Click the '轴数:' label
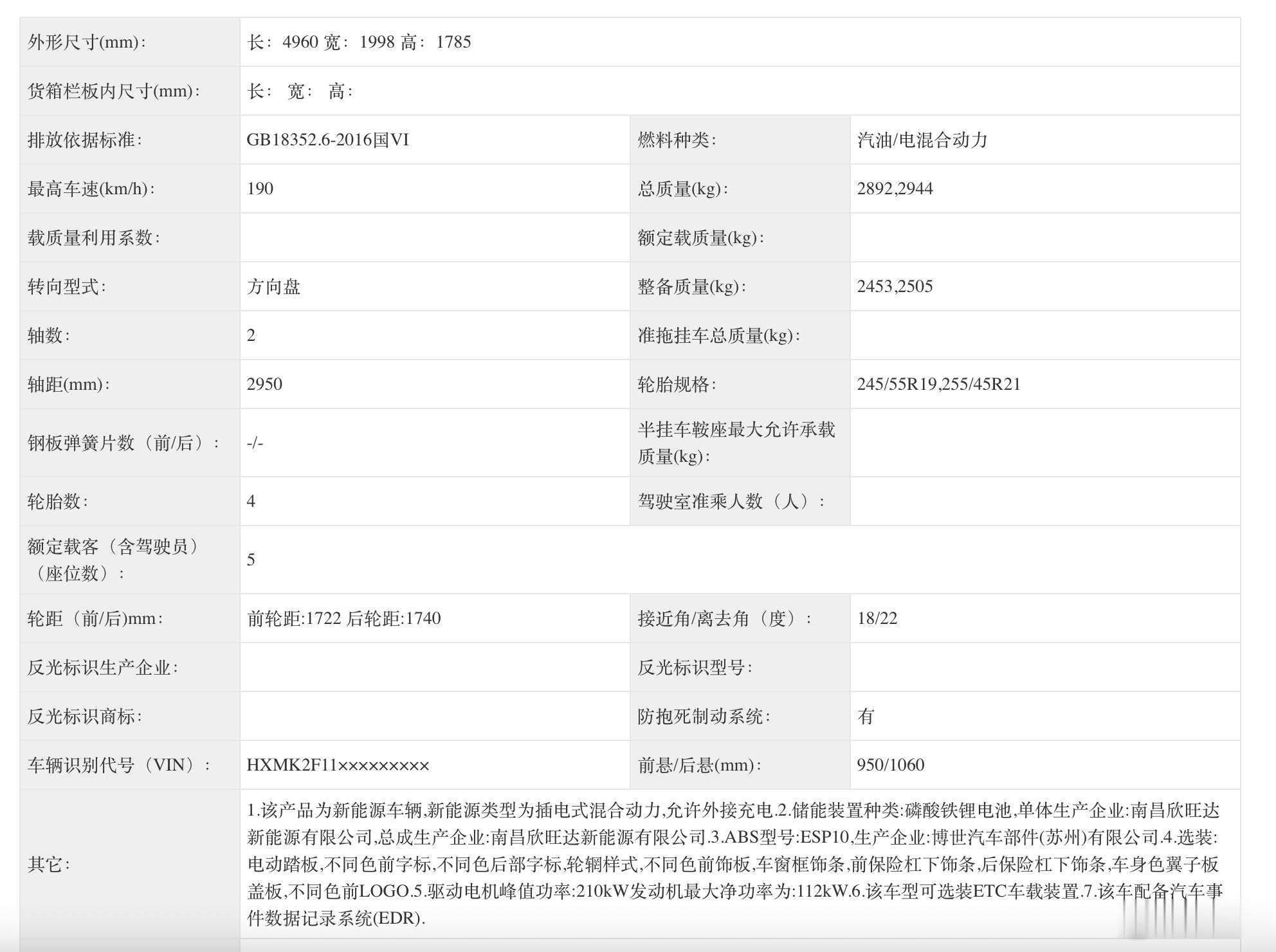 (48, 335)
